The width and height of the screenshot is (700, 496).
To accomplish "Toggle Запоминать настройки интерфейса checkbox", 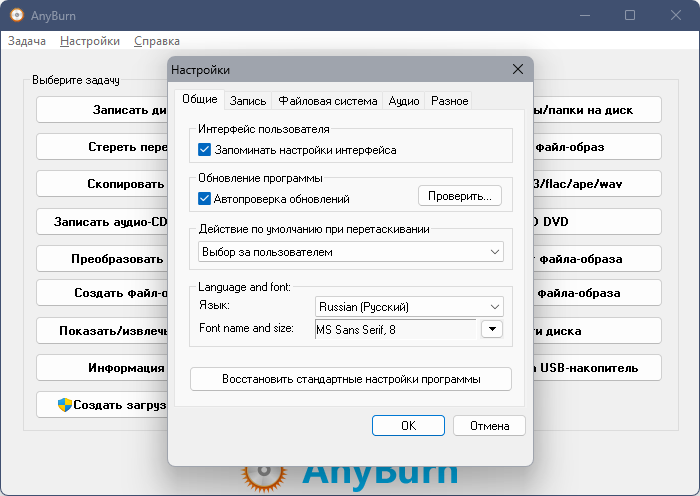I will point(204,150).
